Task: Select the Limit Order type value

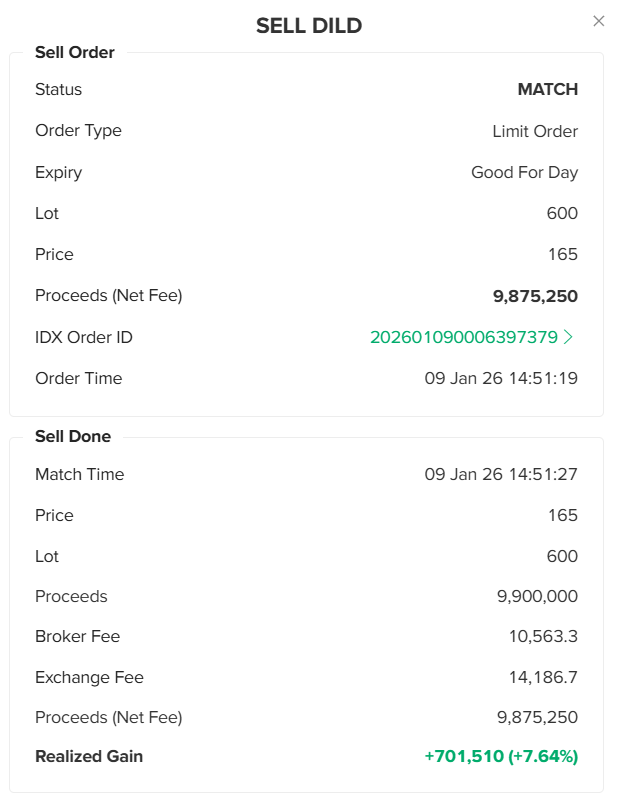Action: click(535, 132)
